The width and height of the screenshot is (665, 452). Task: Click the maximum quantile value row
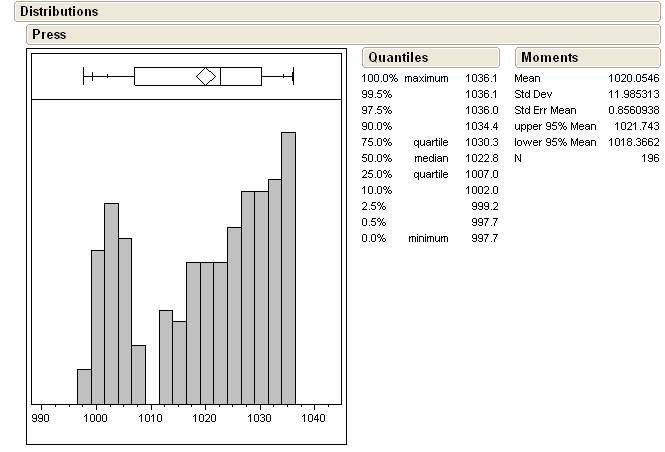pos(429,78)
